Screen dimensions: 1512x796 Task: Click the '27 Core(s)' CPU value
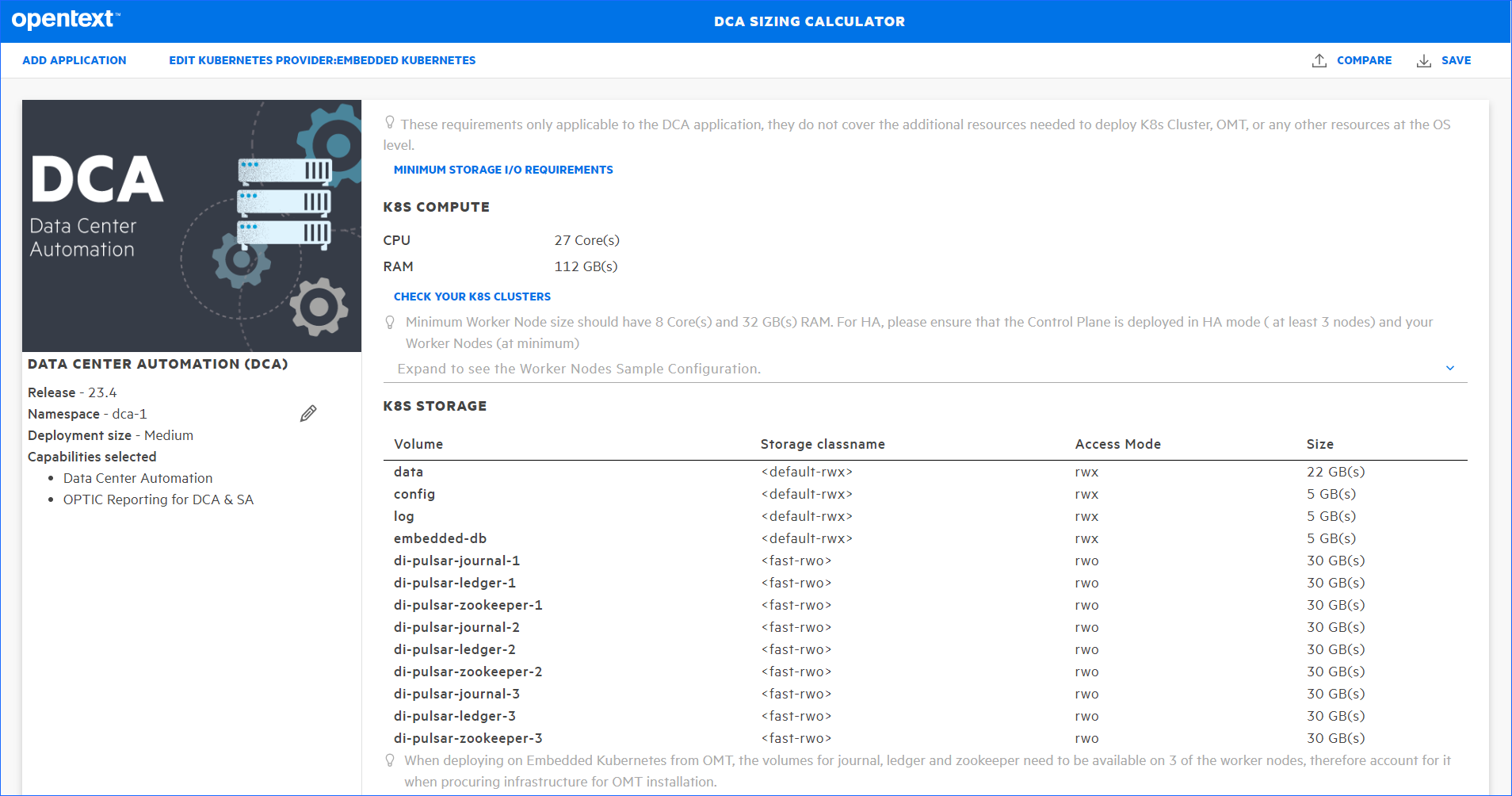(x=587, y=240)
